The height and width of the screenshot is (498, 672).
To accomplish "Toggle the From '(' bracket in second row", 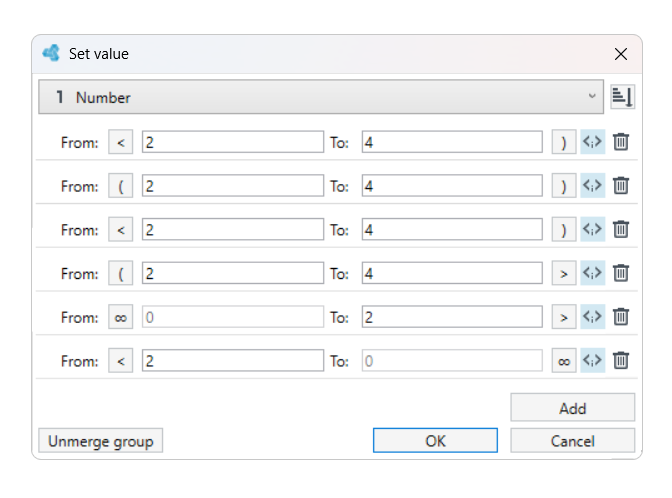I will coord(120,186).
